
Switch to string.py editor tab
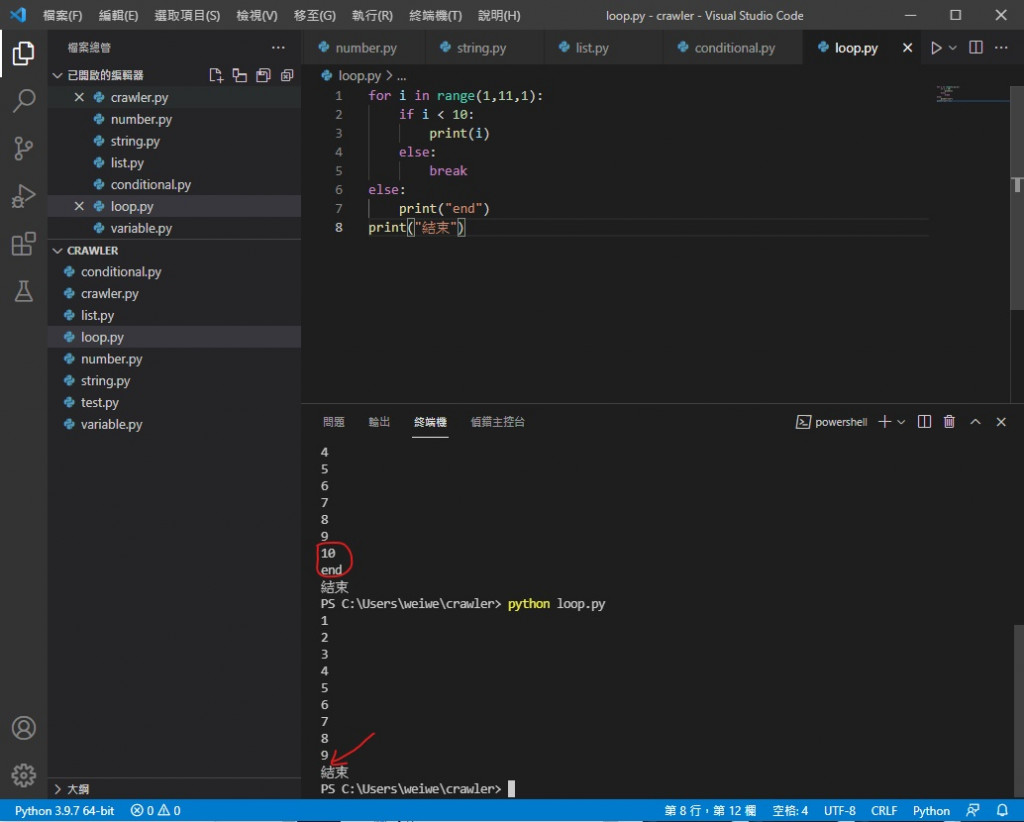[485, 48]
